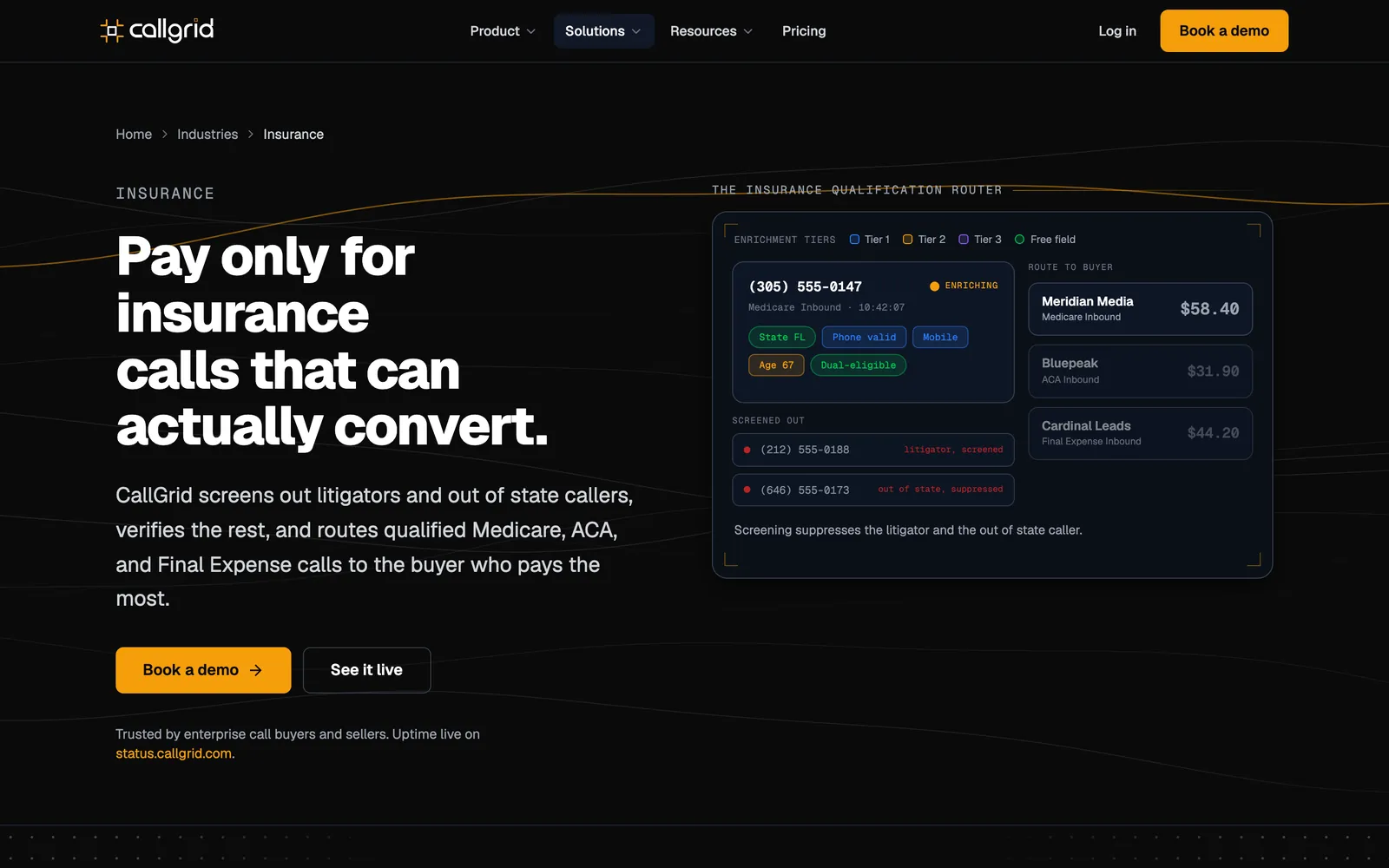Open the Resources menu

tap(711, 31)
